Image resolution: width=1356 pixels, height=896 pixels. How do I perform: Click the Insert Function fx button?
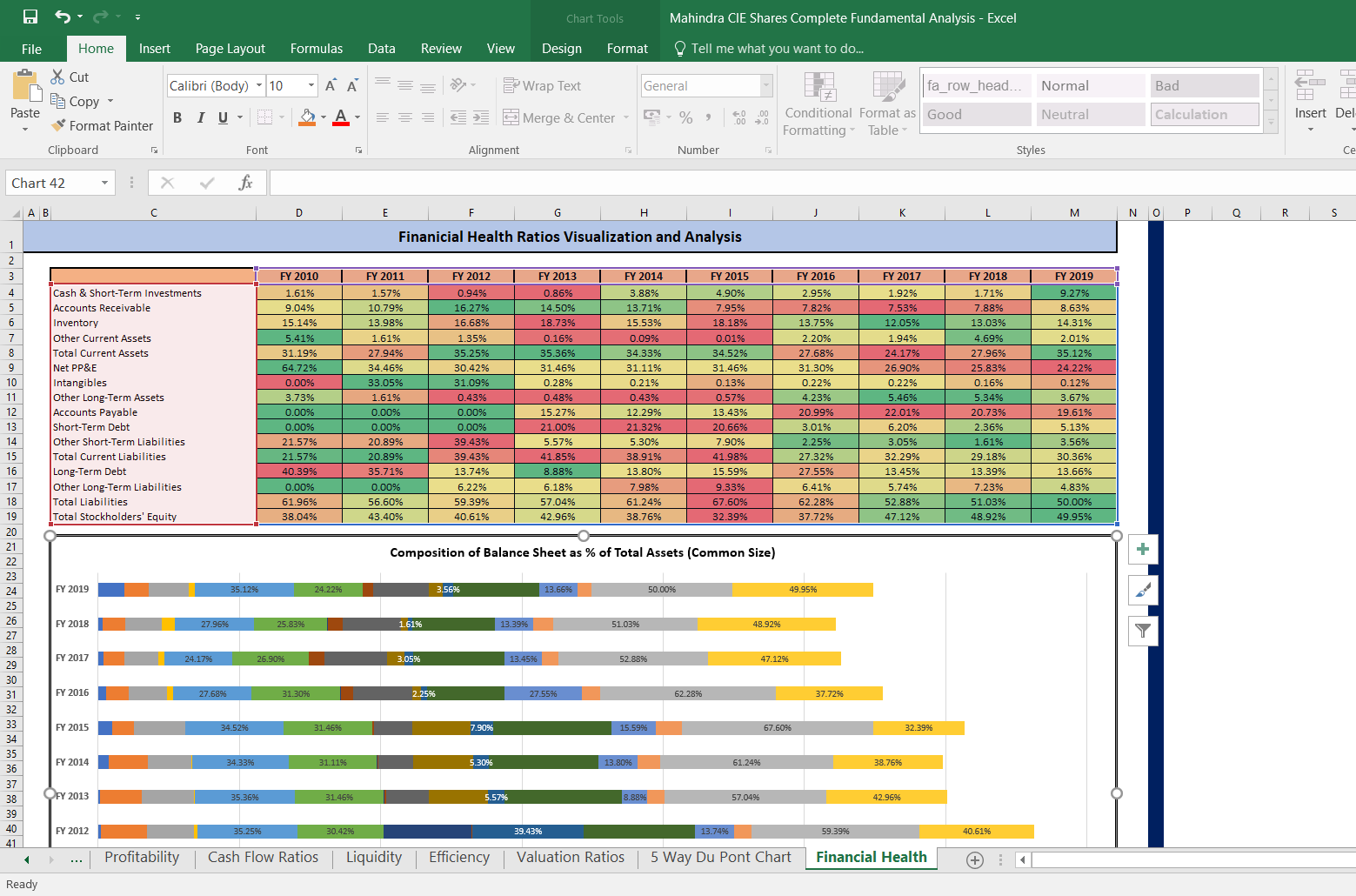coord(245,183)
